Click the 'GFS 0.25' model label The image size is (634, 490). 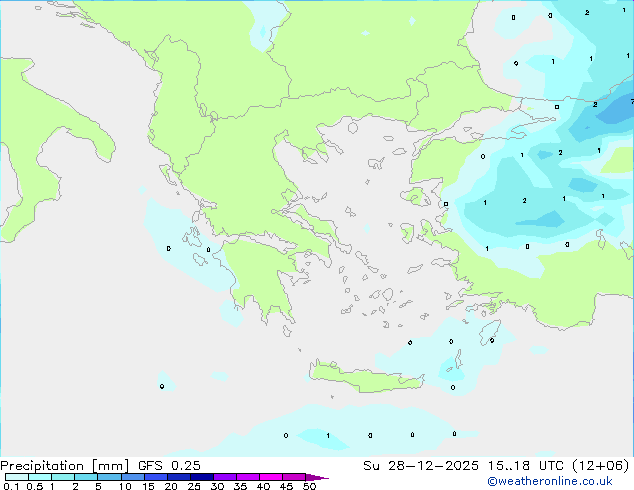169,466
